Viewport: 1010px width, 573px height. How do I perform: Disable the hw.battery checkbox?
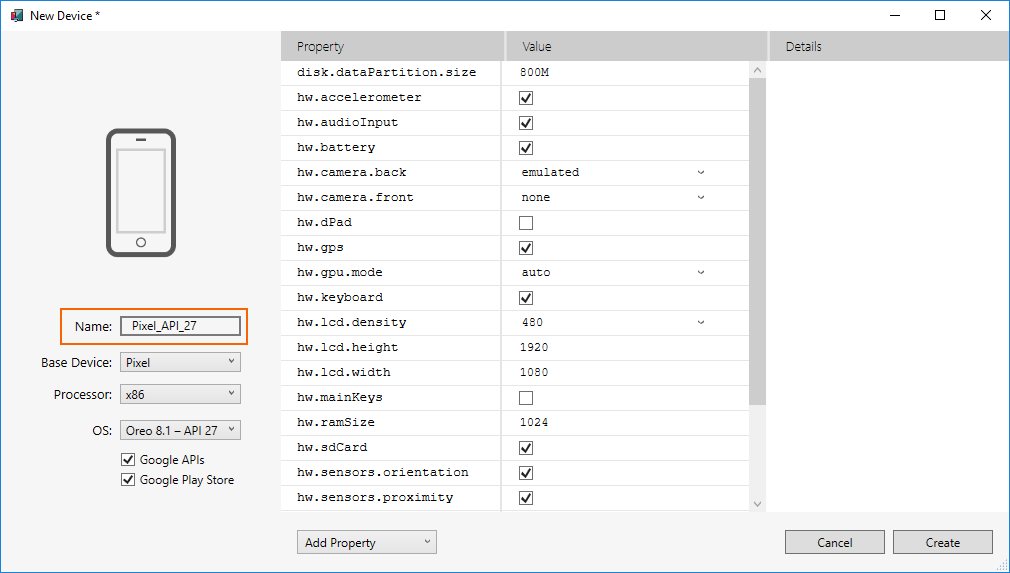pos(526,148)
